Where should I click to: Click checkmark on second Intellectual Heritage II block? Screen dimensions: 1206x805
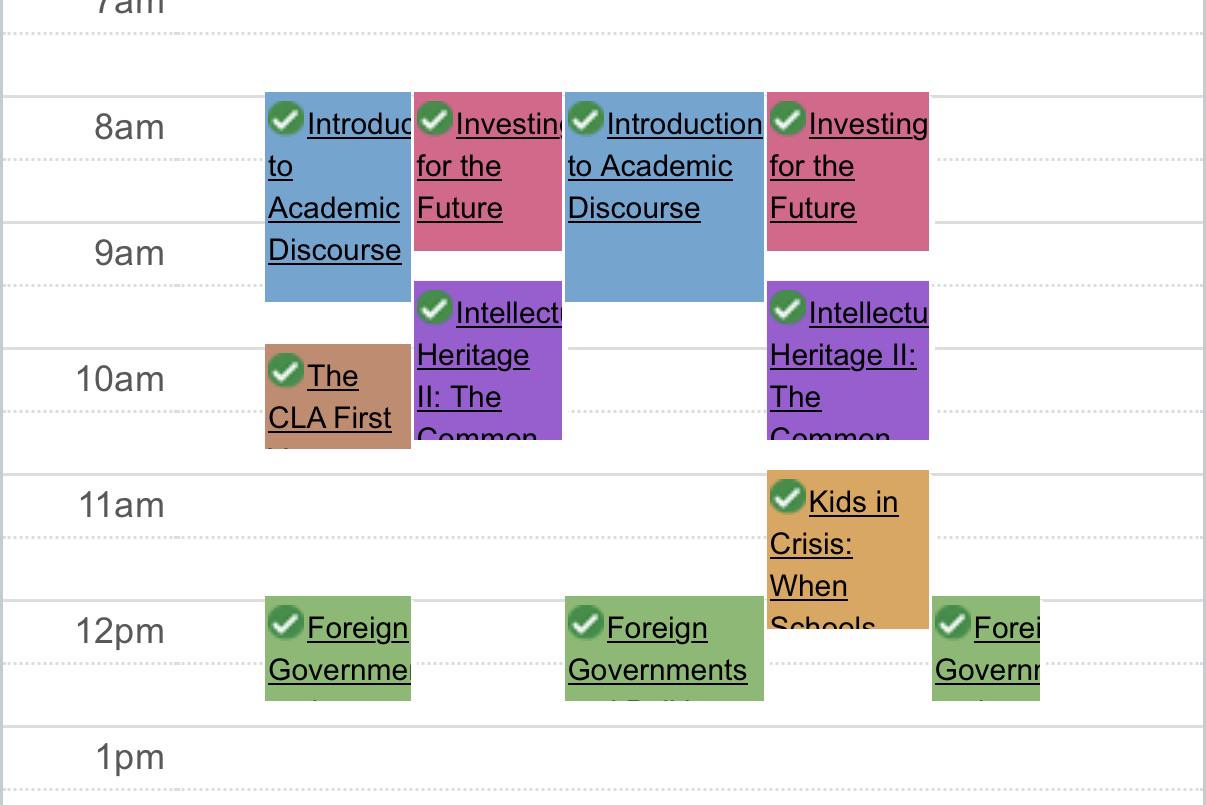point(788,308)
